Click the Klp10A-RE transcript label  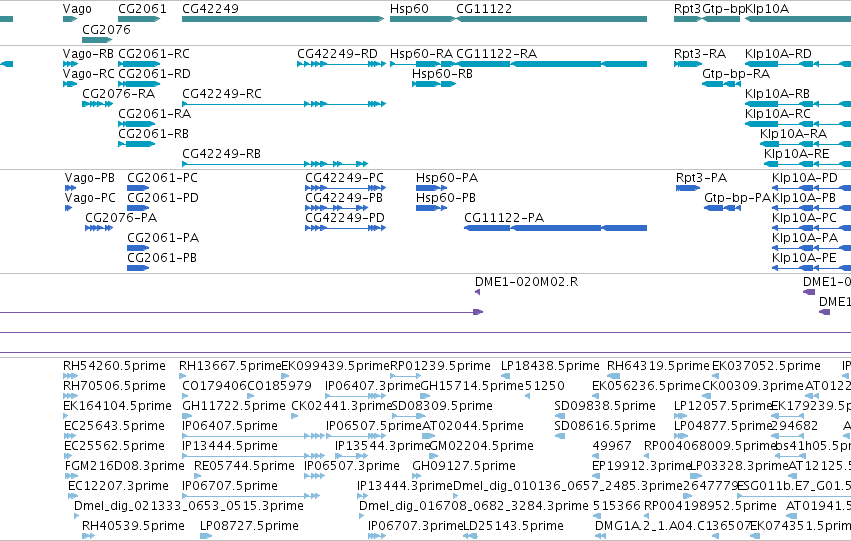(797, 154)
